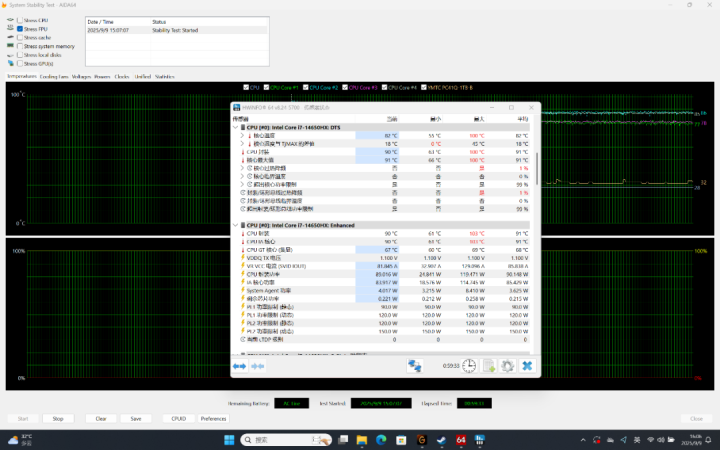Switch to Cooling Fans tab
720x450 pixels.
(54, 77)
